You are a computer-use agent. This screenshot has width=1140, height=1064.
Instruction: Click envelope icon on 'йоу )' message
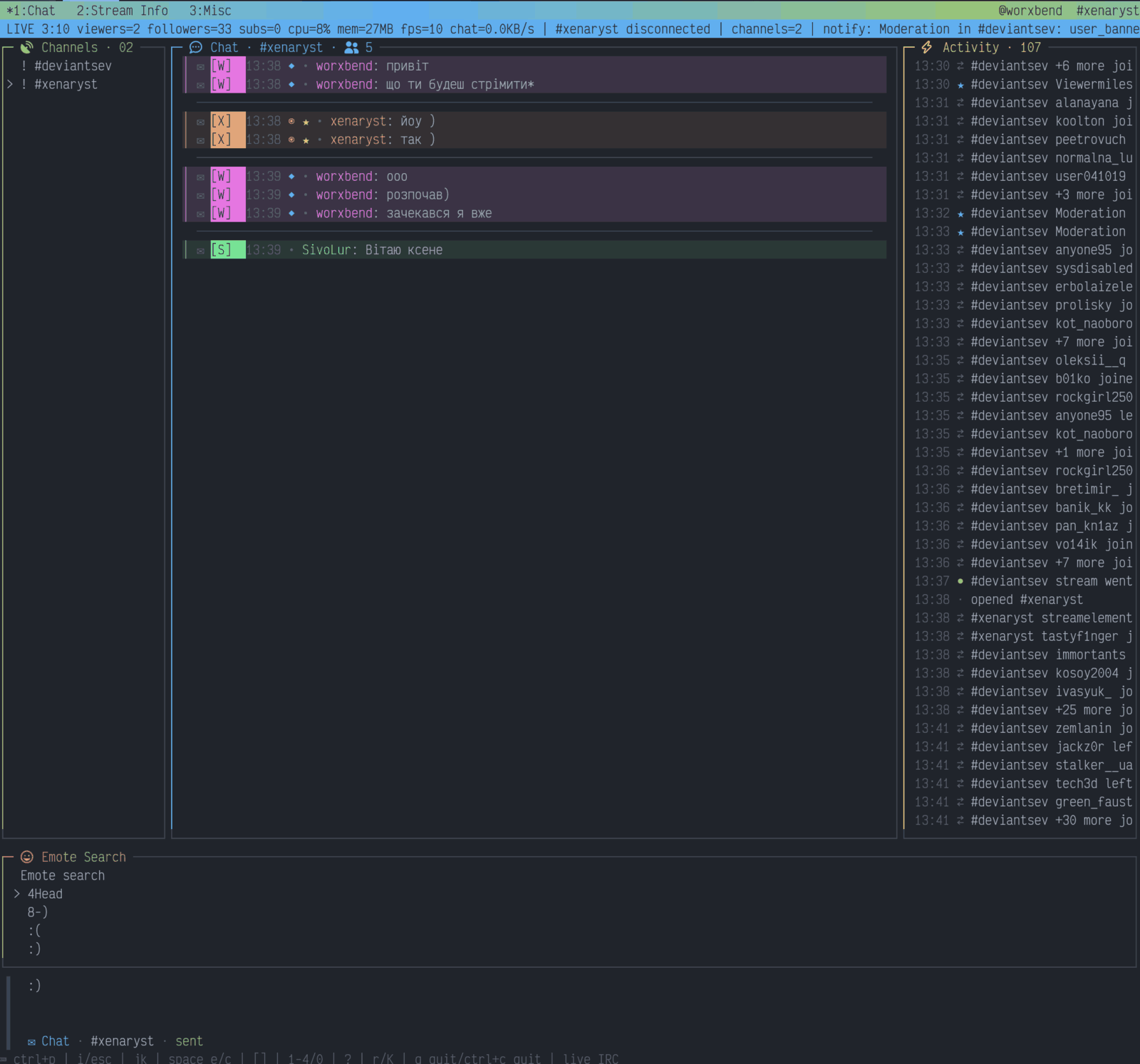(200, 122)
